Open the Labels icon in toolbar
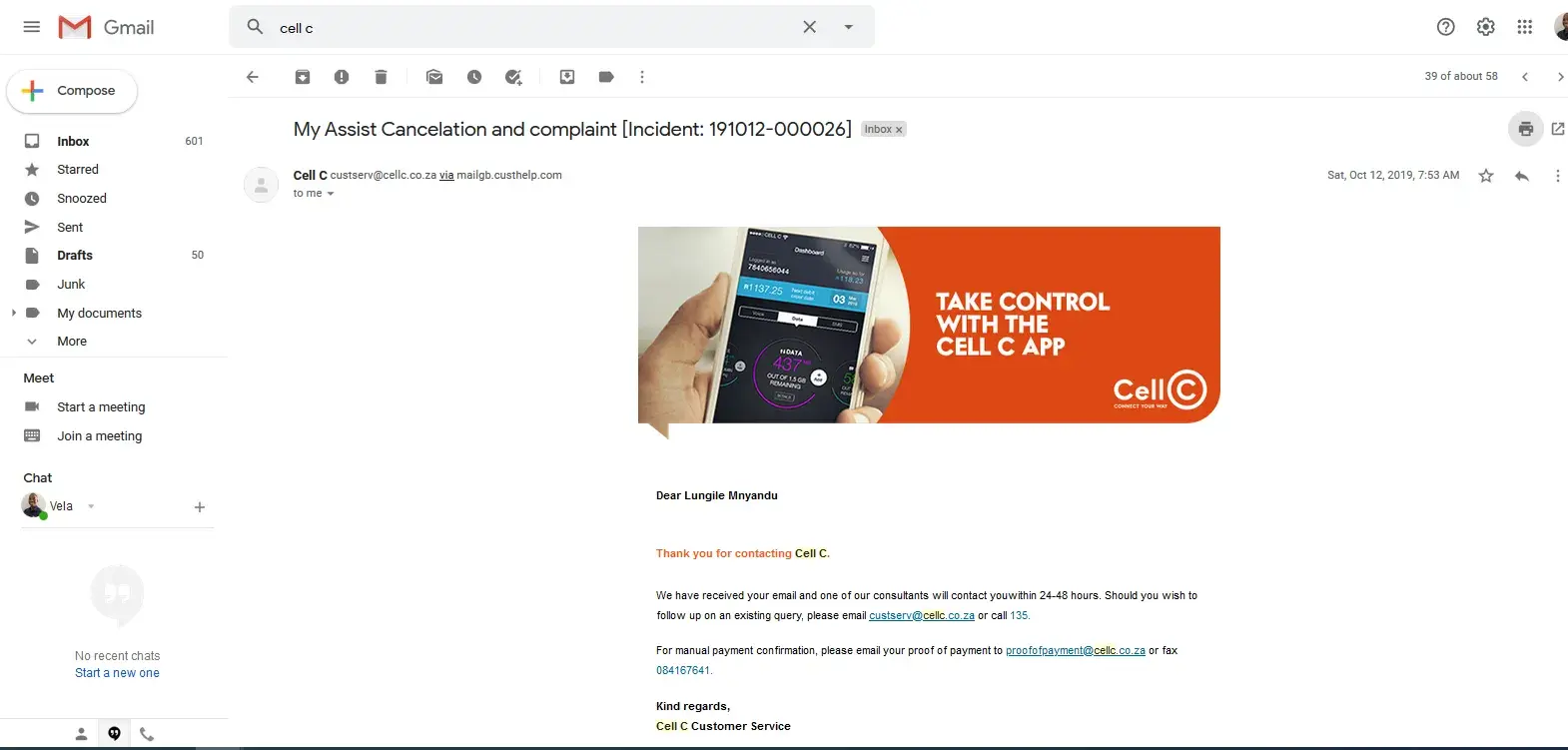The width and height of the screenshot is (1568, 750). click(606, 77)
